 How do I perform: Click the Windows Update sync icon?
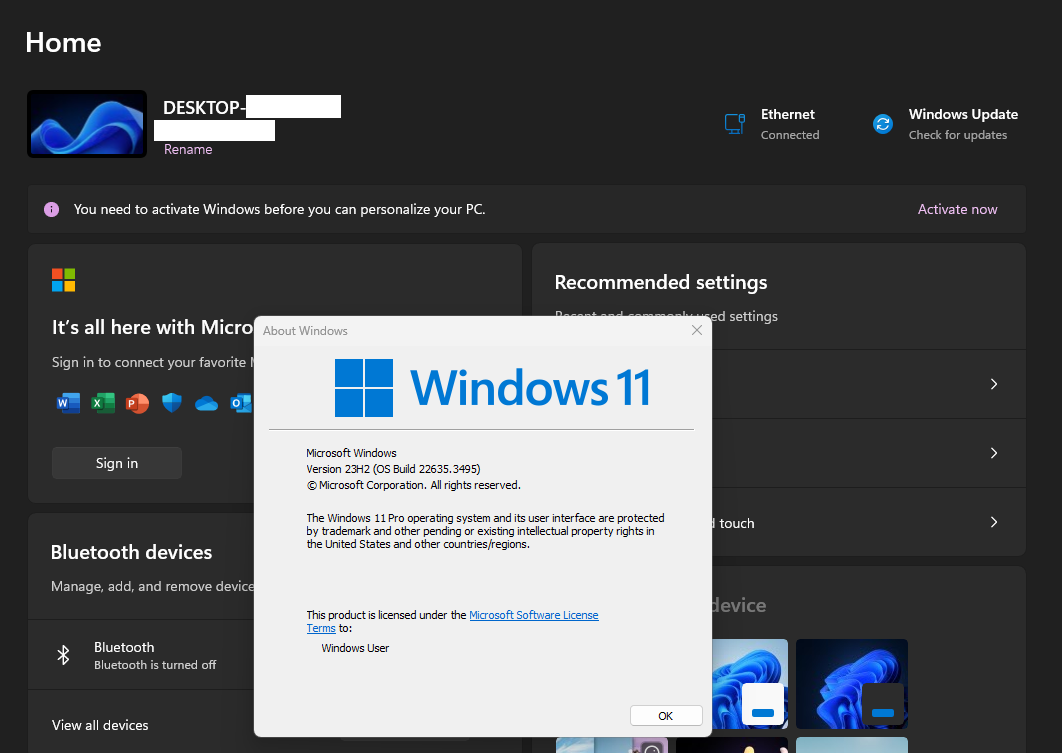click(x=883, y=124)
